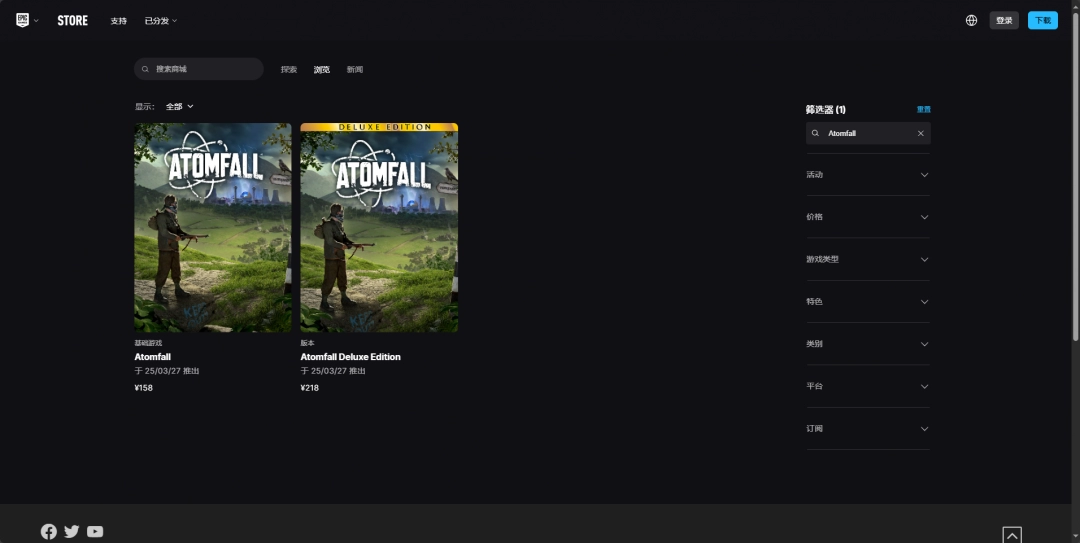Screen dimensions: 1080x543
Task: Open the 支持 support link
Action: point(118,21)
